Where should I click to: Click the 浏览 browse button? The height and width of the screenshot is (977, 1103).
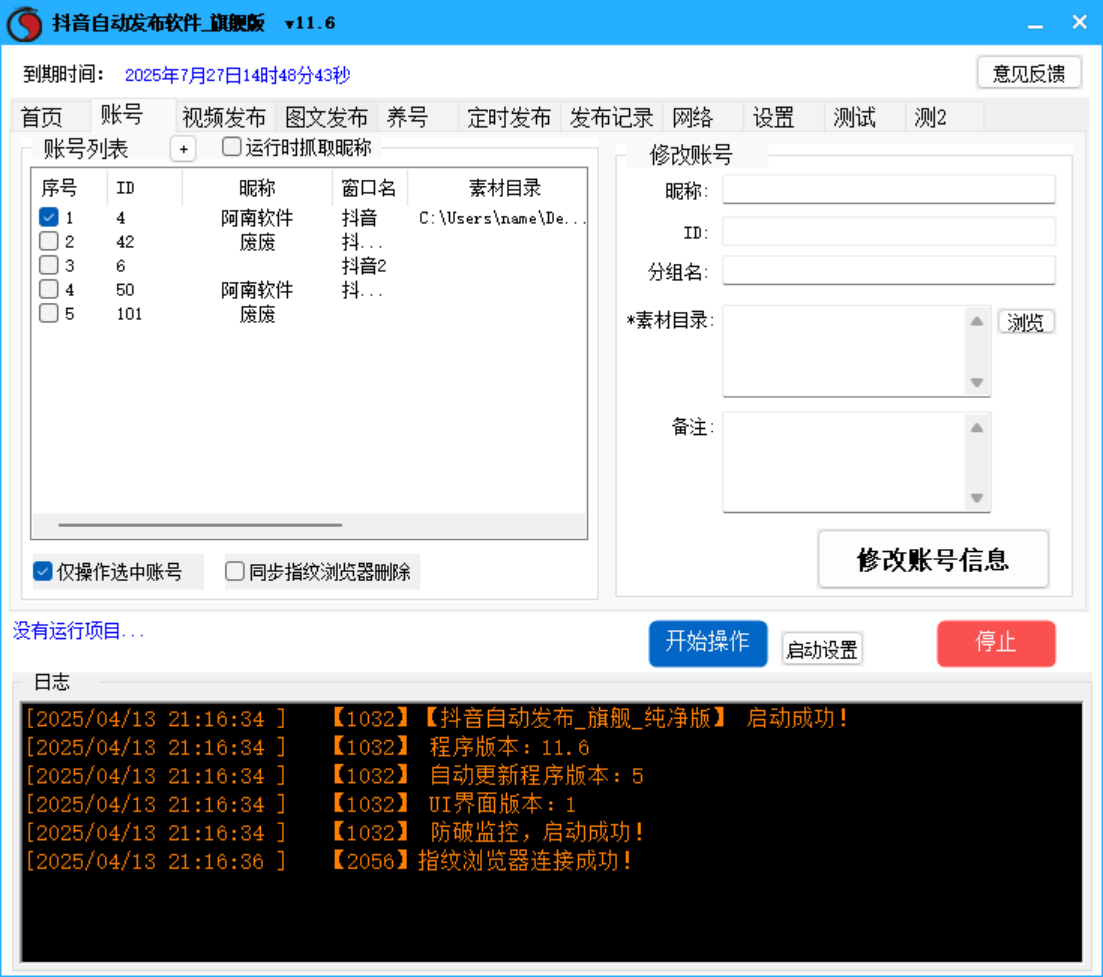point(1026,322)
